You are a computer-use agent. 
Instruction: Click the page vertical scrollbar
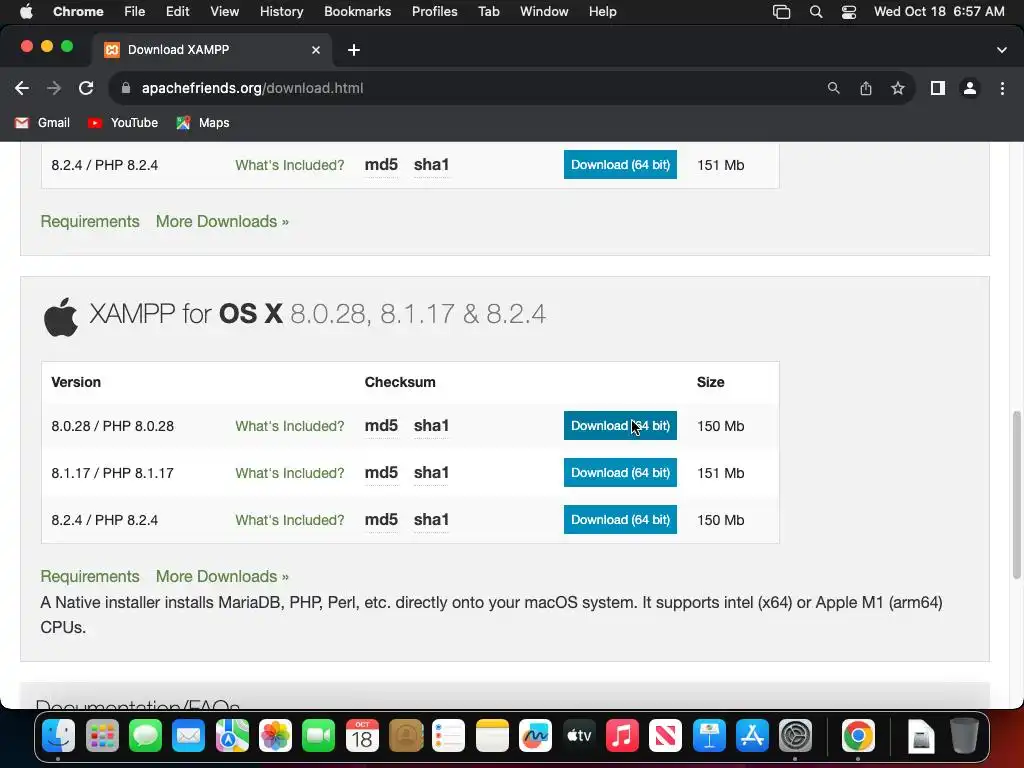[1016, 494]
